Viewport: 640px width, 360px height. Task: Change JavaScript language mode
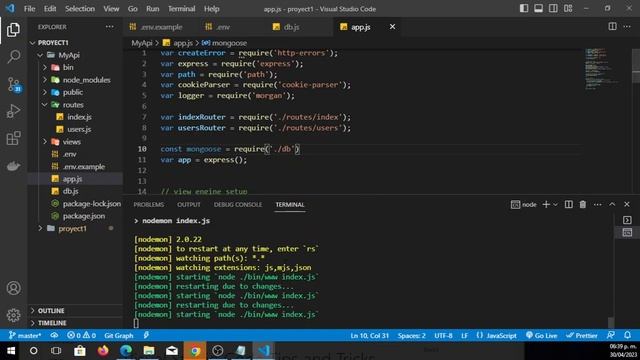click(501, 335)
